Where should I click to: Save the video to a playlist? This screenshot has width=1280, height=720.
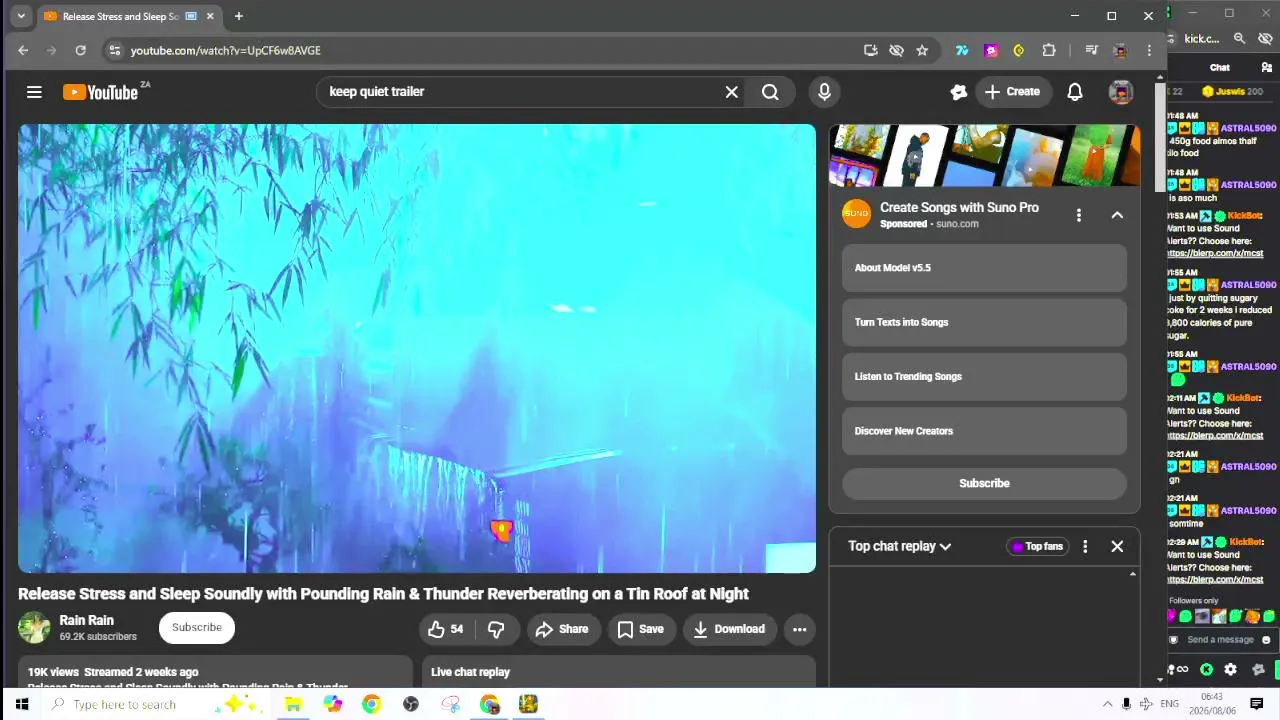pyautogui.click(x=640, y=629)
